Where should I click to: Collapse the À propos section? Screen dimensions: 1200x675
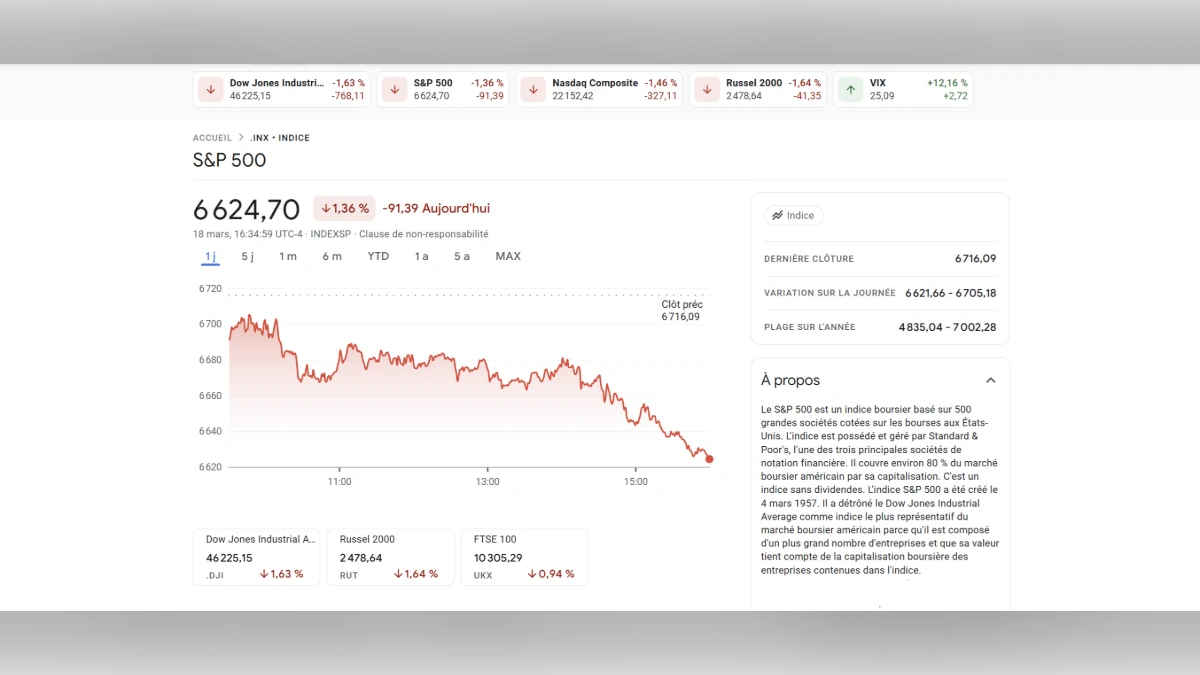coord(991,380)
